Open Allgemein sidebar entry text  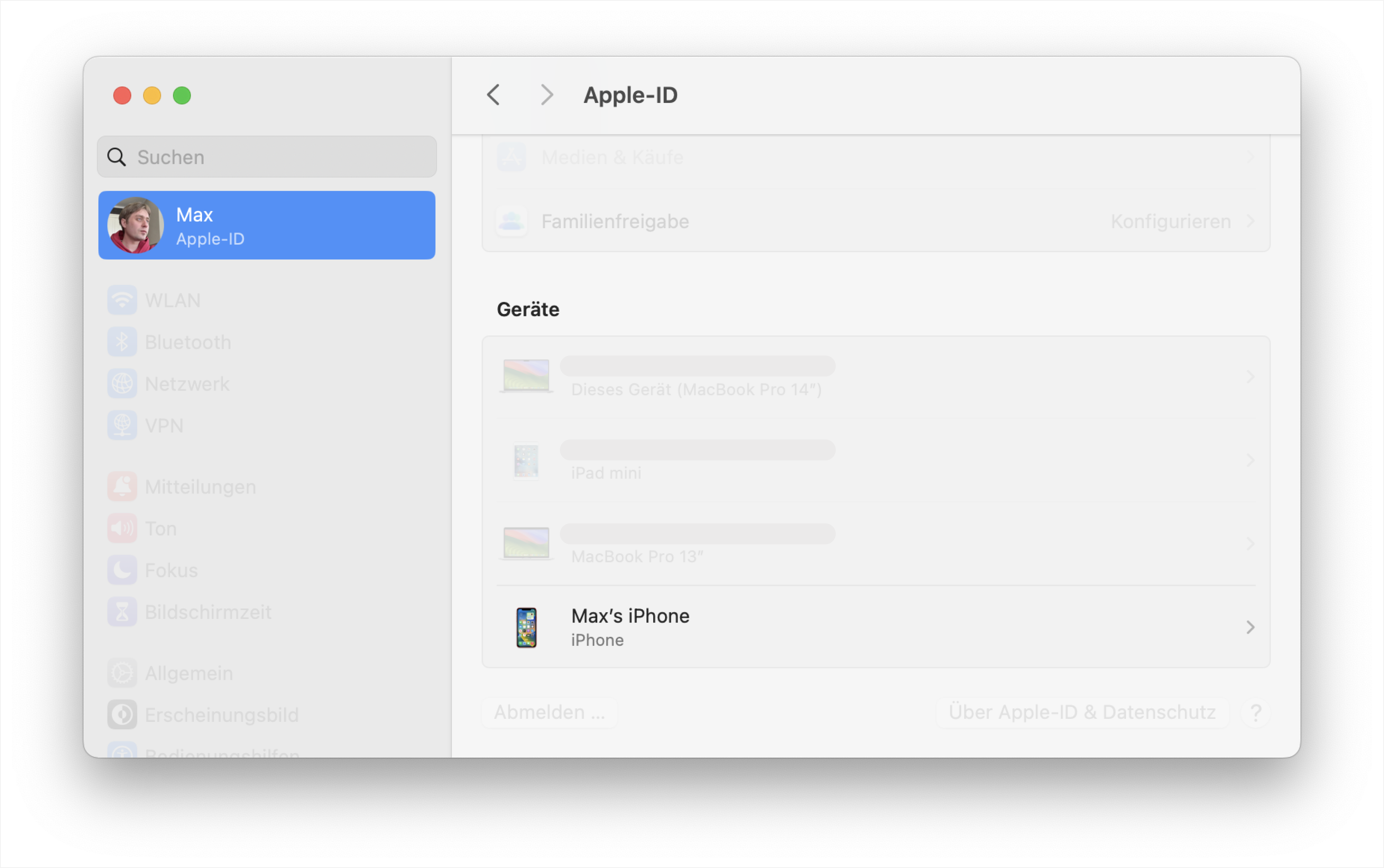(x=189, y=673)
